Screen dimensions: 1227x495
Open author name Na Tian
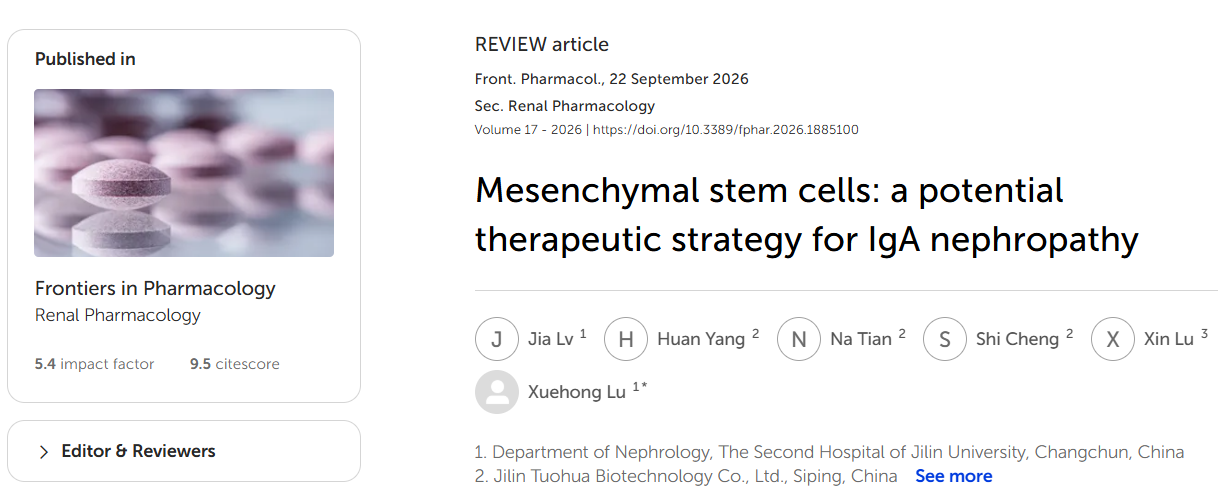pos(861,339)
